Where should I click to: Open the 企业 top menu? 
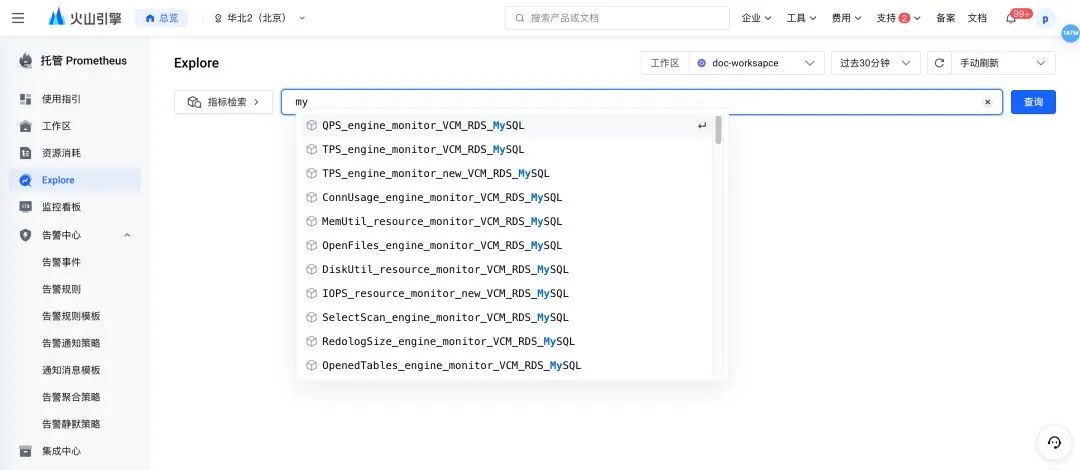[756, 18]
